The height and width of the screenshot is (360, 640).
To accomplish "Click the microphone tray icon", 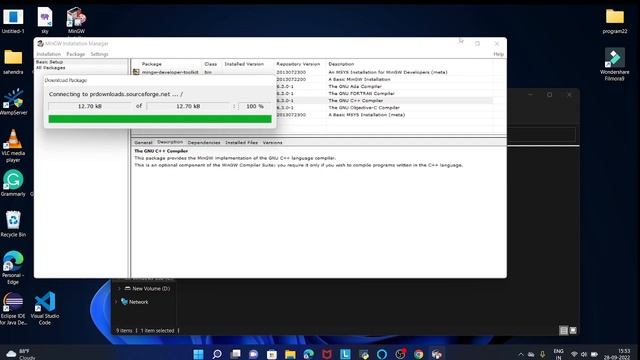I will (542, 354).
